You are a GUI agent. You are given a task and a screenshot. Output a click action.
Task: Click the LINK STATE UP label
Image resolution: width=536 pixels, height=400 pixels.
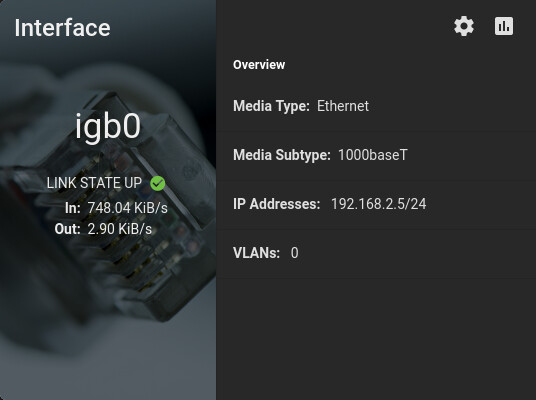(x=94, y=183)
